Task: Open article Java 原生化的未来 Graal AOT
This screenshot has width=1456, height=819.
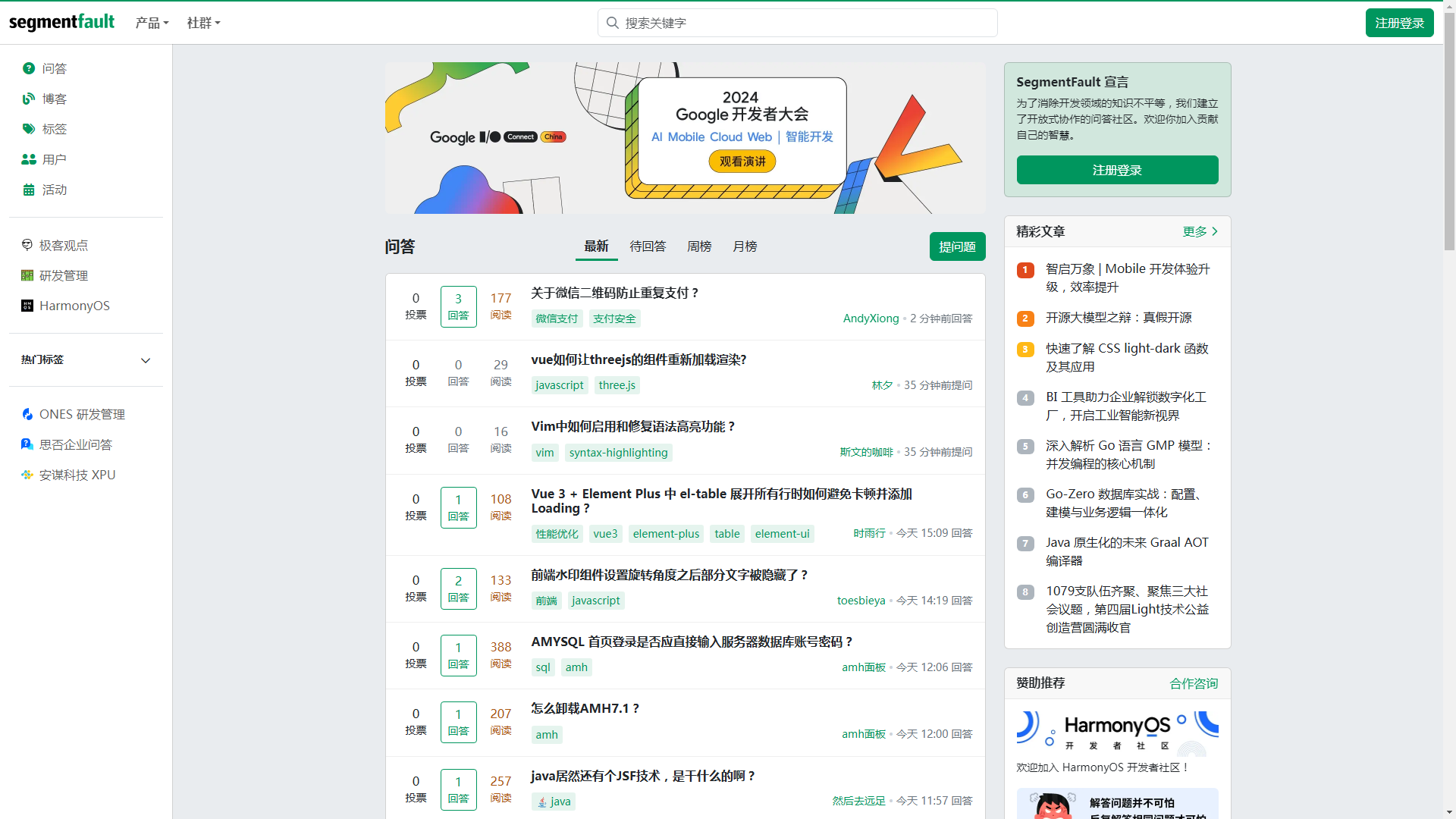Action: pyautogui.click(x=1127, y=551)
